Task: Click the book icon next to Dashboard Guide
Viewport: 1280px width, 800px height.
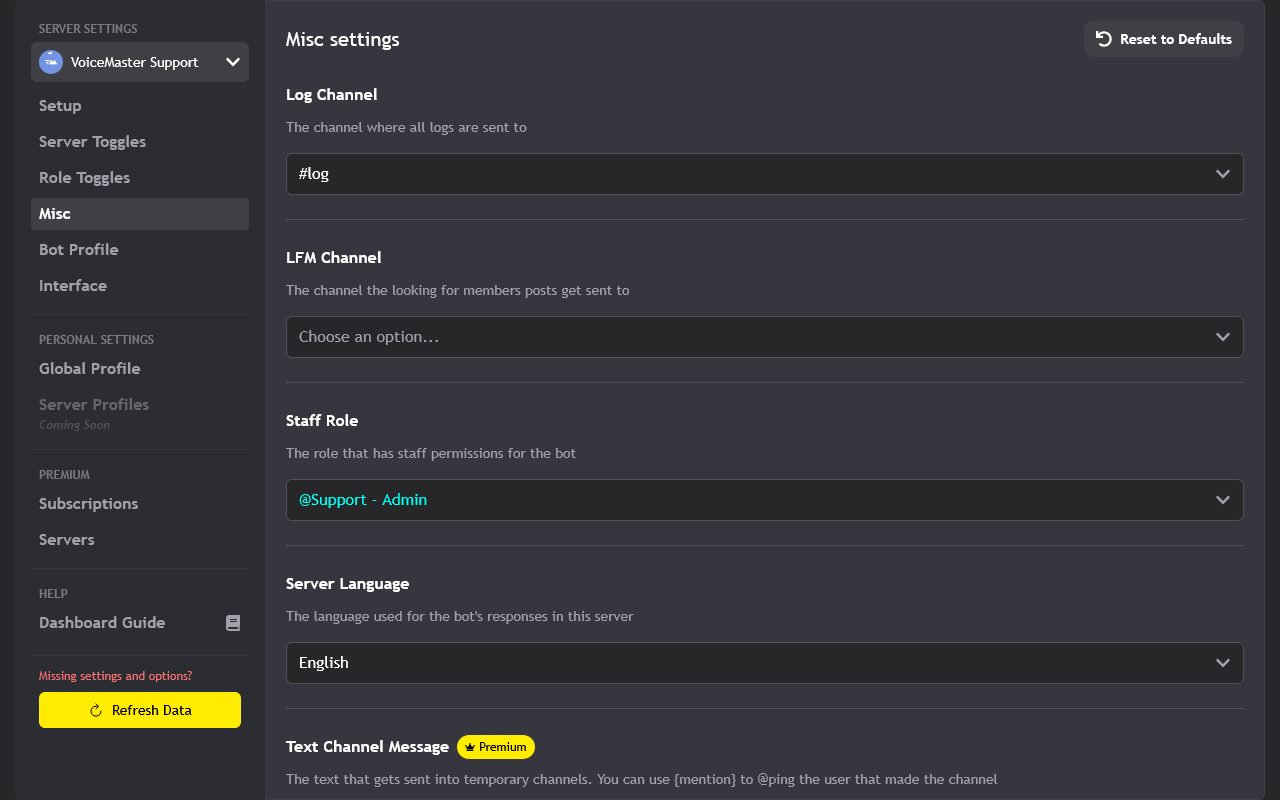Action: [233, 622]
